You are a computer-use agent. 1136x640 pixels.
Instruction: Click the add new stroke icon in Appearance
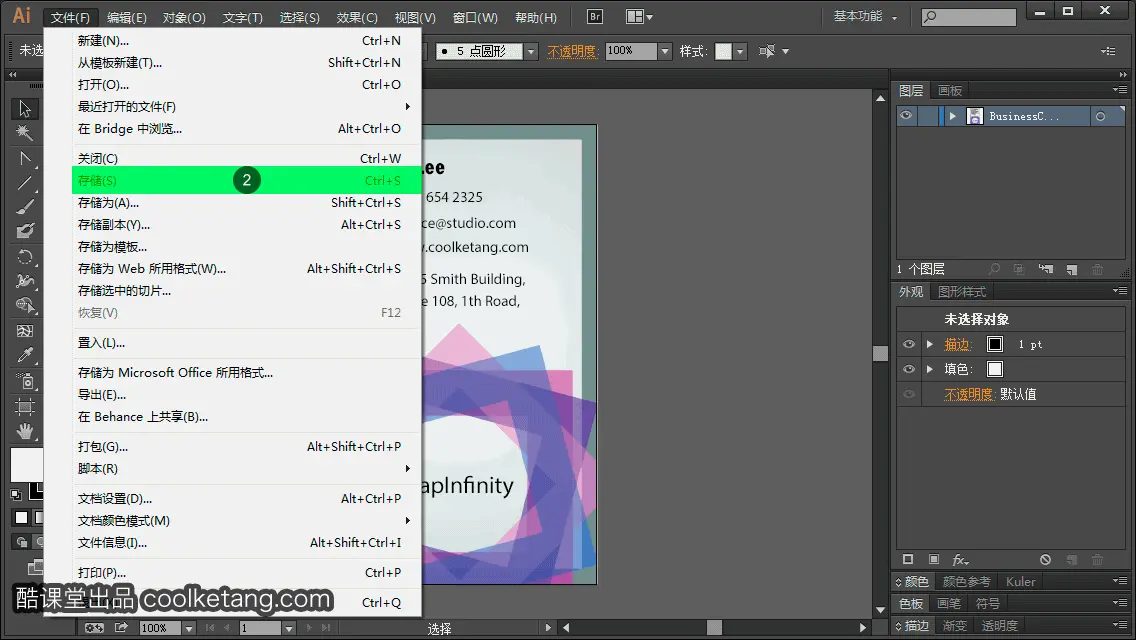coord(908,560)
